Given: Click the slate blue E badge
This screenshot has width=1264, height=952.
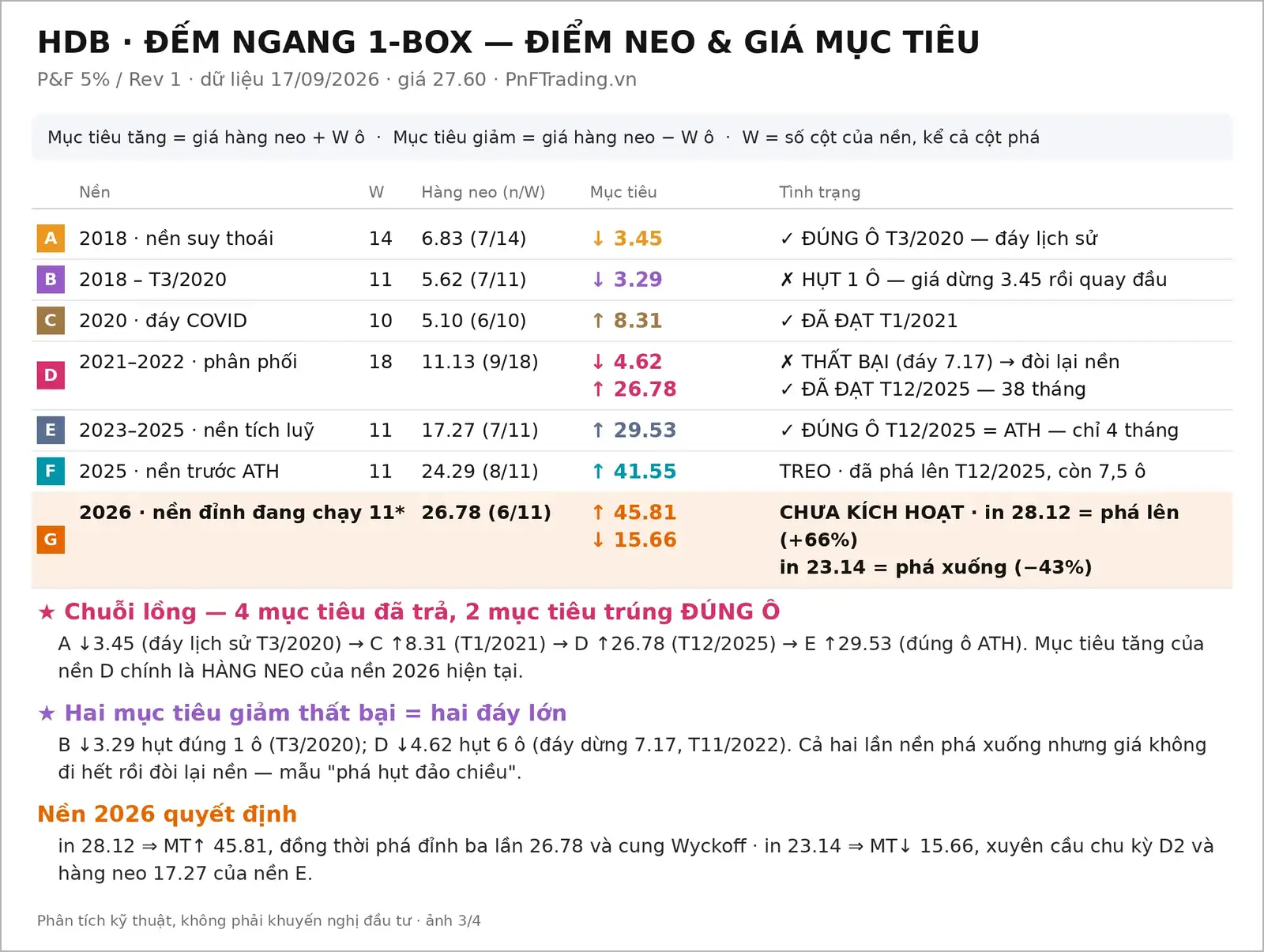Looking at the screenshot, I should pos(51,431).
